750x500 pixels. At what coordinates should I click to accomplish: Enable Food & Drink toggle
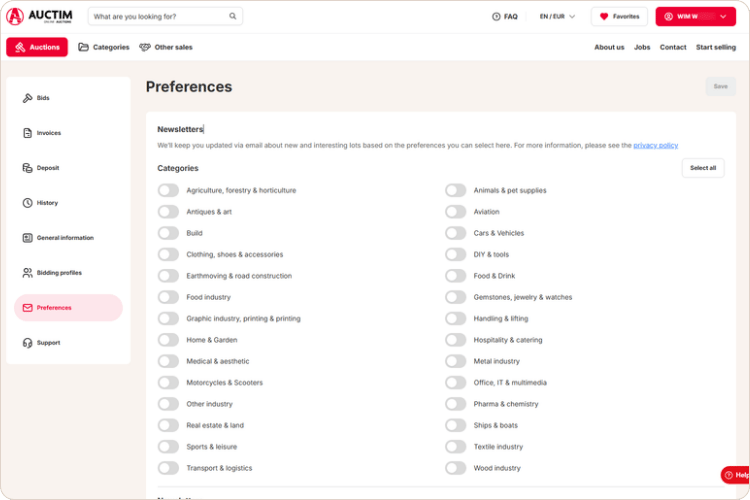tap(455, 276)
